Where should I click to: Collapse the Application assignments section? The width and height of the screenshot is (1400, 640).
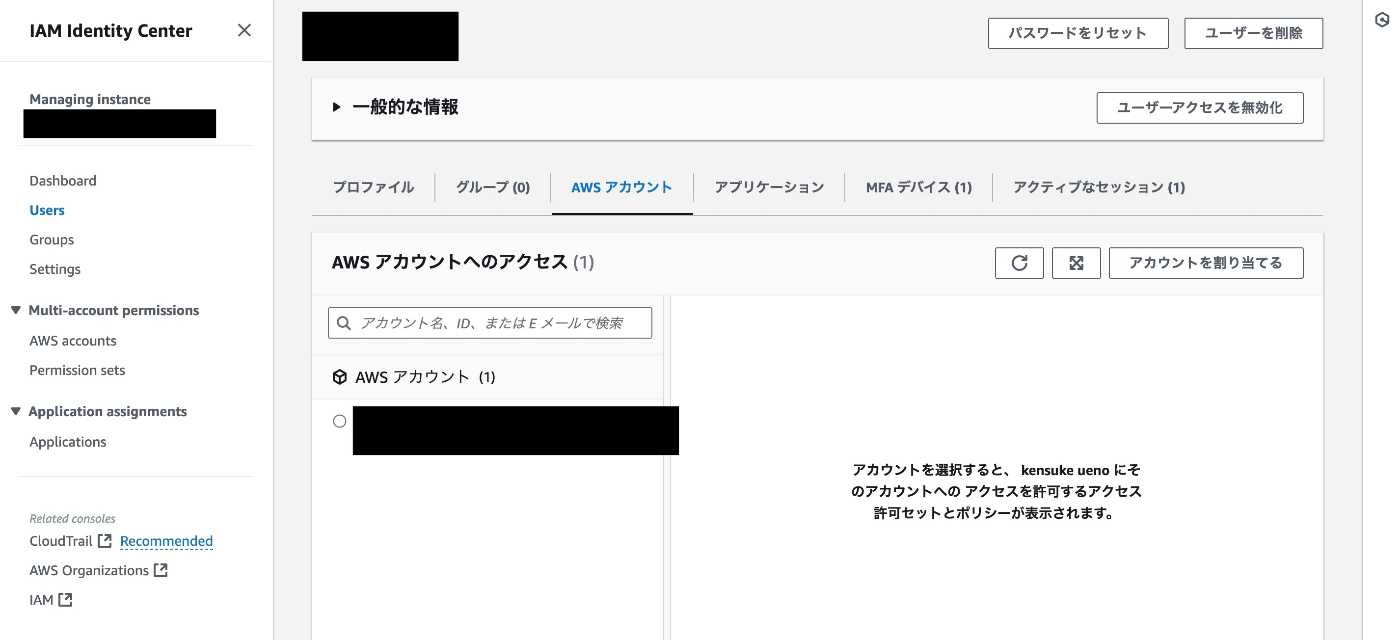16,411
